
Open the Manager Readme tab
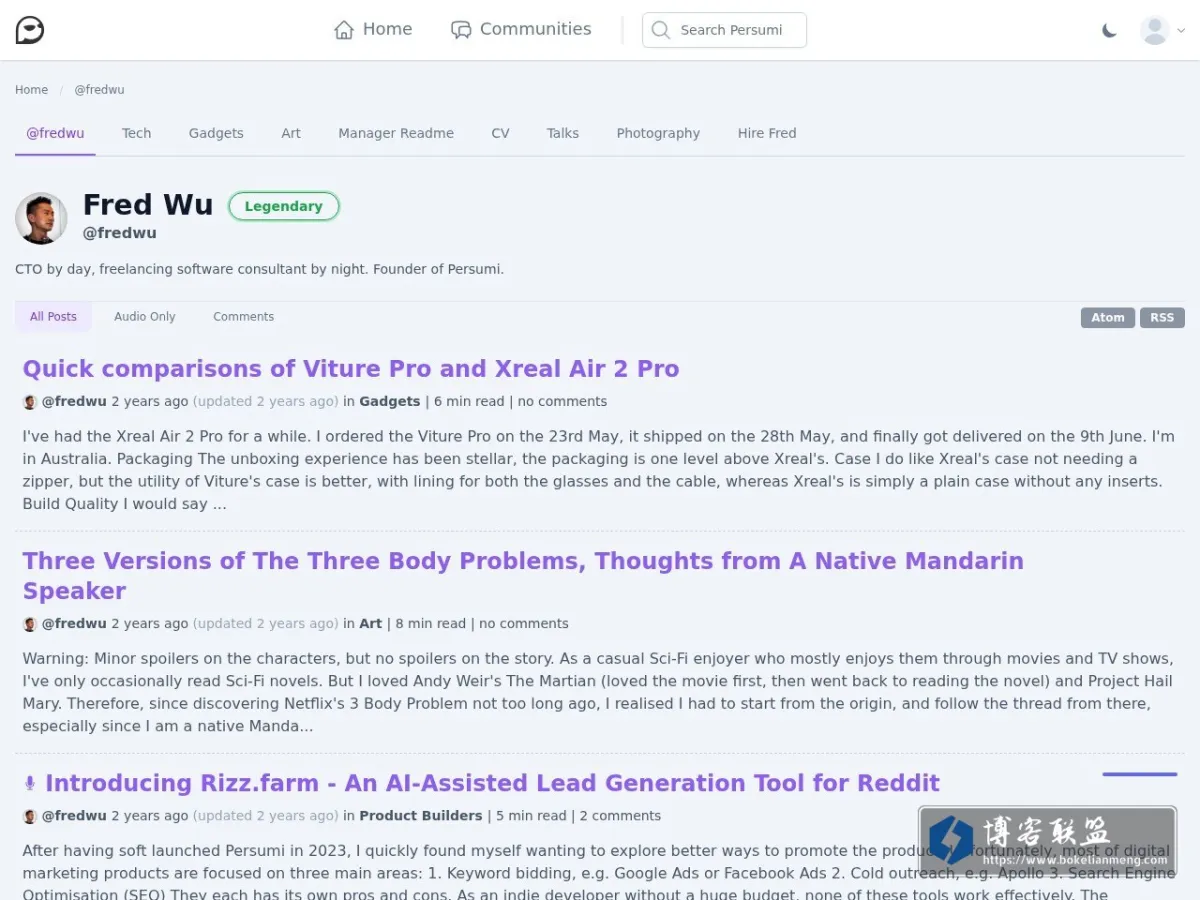pos(396,133)
